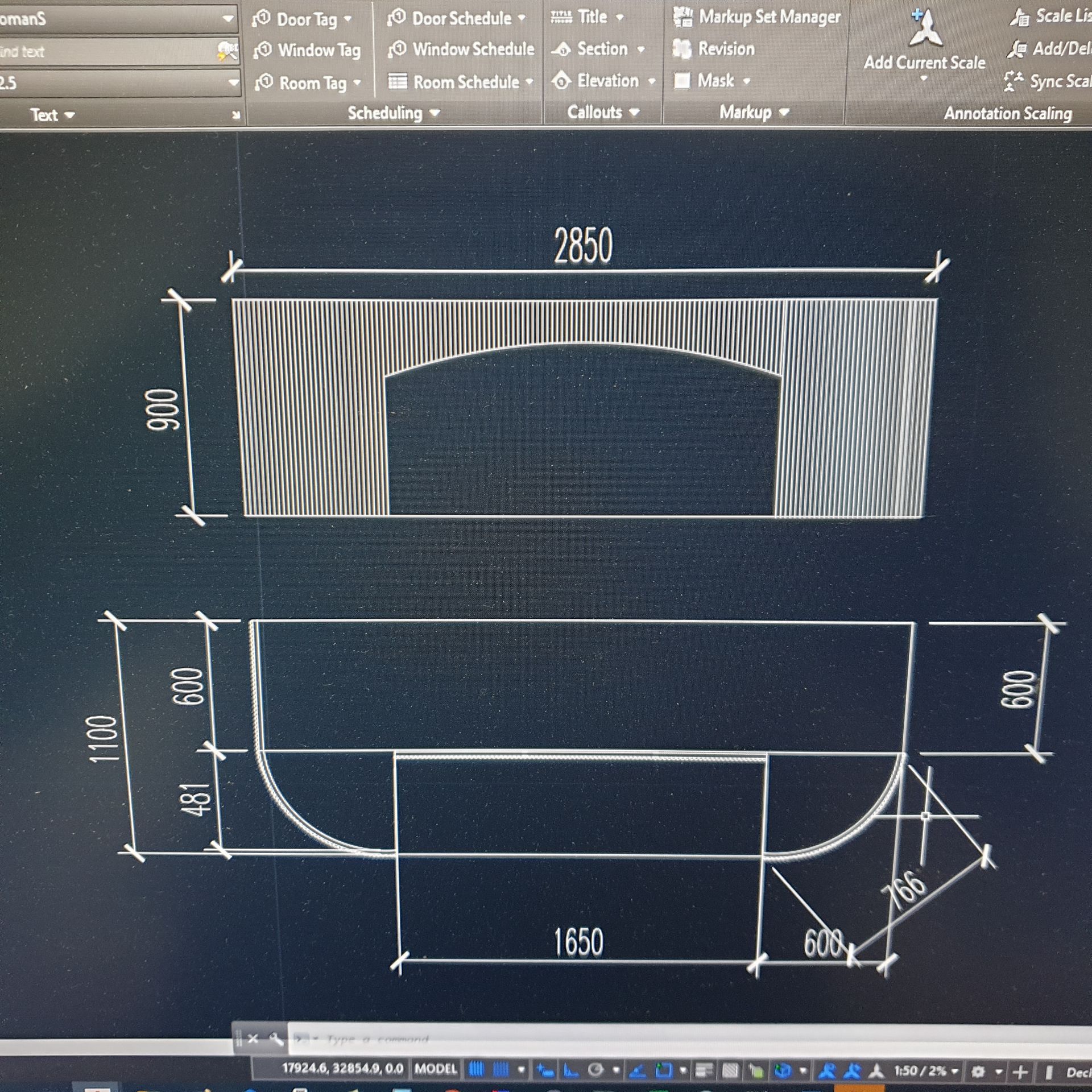Click the MODEL space button

coord(435,1069)
